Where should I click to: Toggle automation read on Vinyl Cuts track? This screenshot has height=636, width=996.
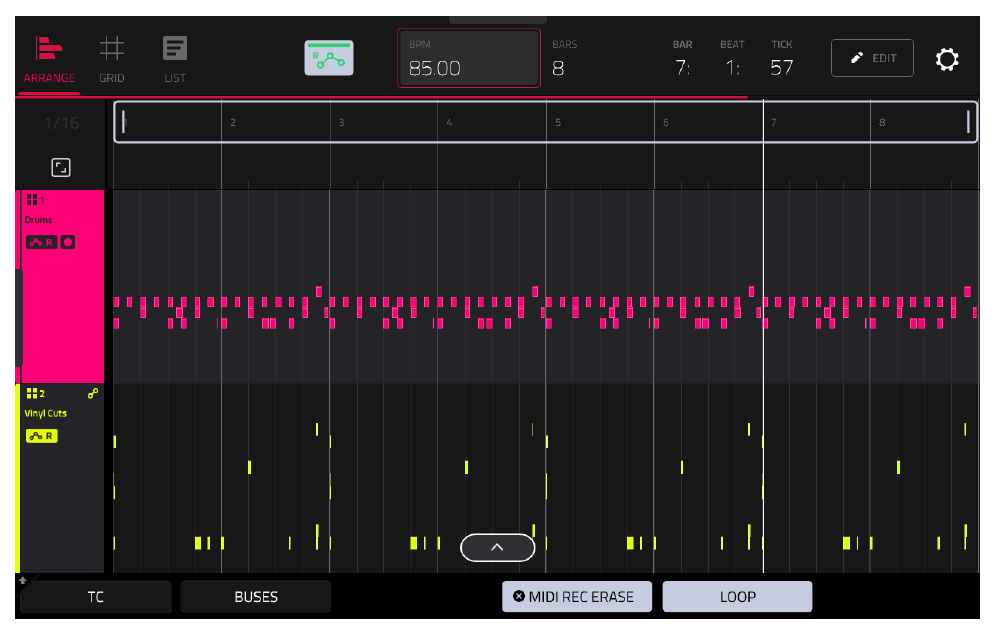[x=41, y=436]
